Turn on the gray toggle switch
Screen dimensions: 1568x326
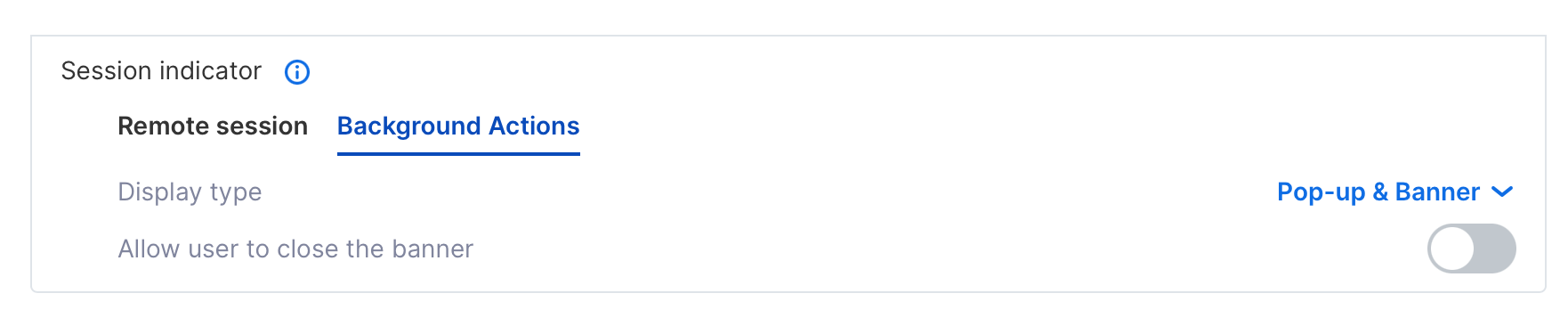(x=1472, y=249)
